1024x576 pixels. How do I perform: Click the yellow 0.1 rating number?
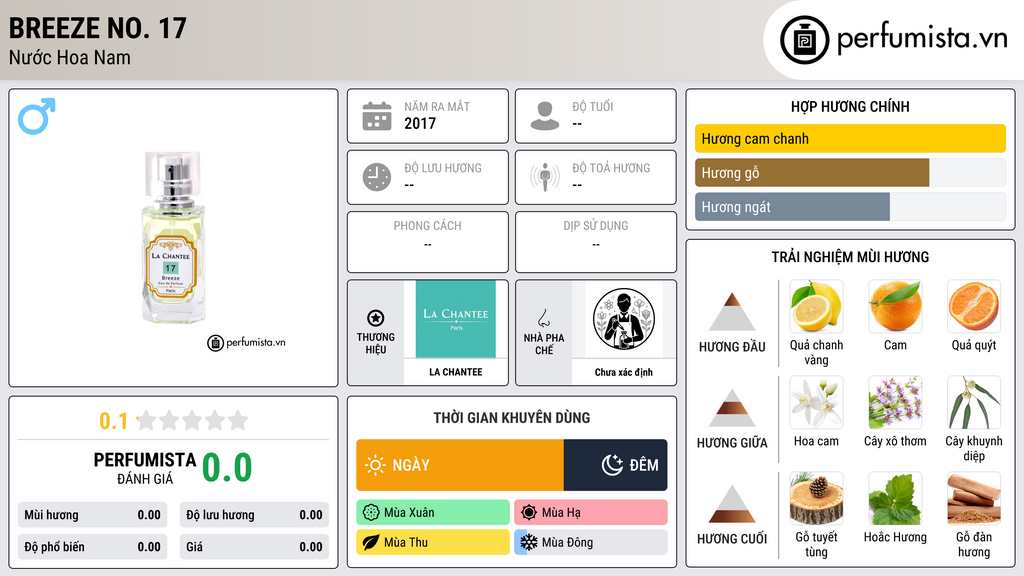click(113, 421)
